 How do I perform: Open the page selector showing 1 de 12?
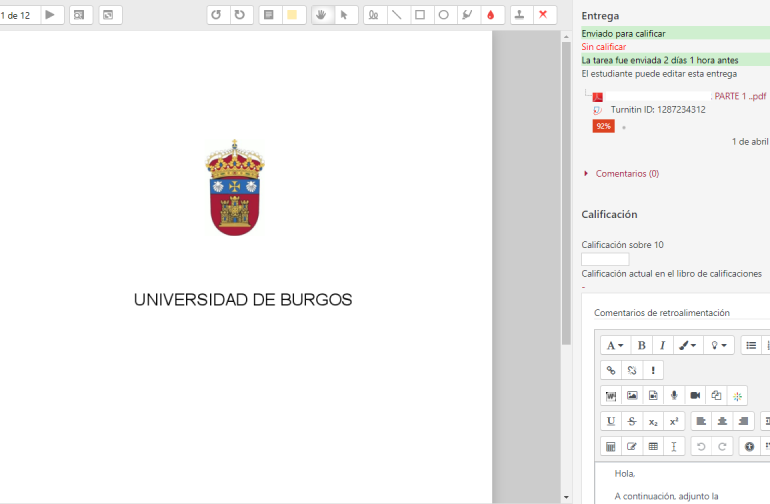[19, 15]
